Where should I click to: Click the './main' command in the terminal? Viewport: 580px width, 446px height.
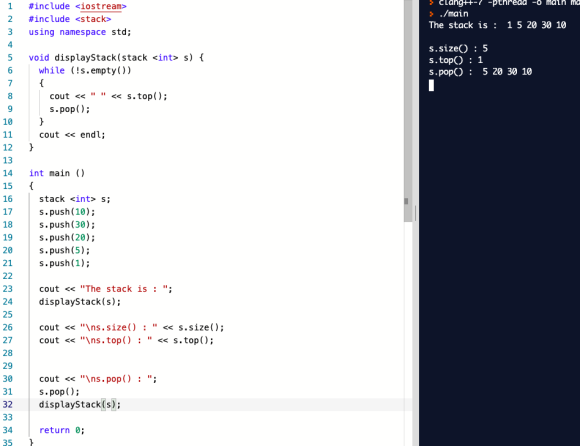coord(453,14)
